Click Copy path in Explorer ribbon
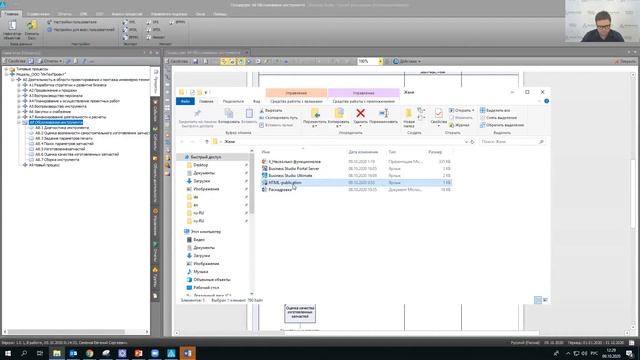This screenshot has width=640, height=360. click(279, 118)
